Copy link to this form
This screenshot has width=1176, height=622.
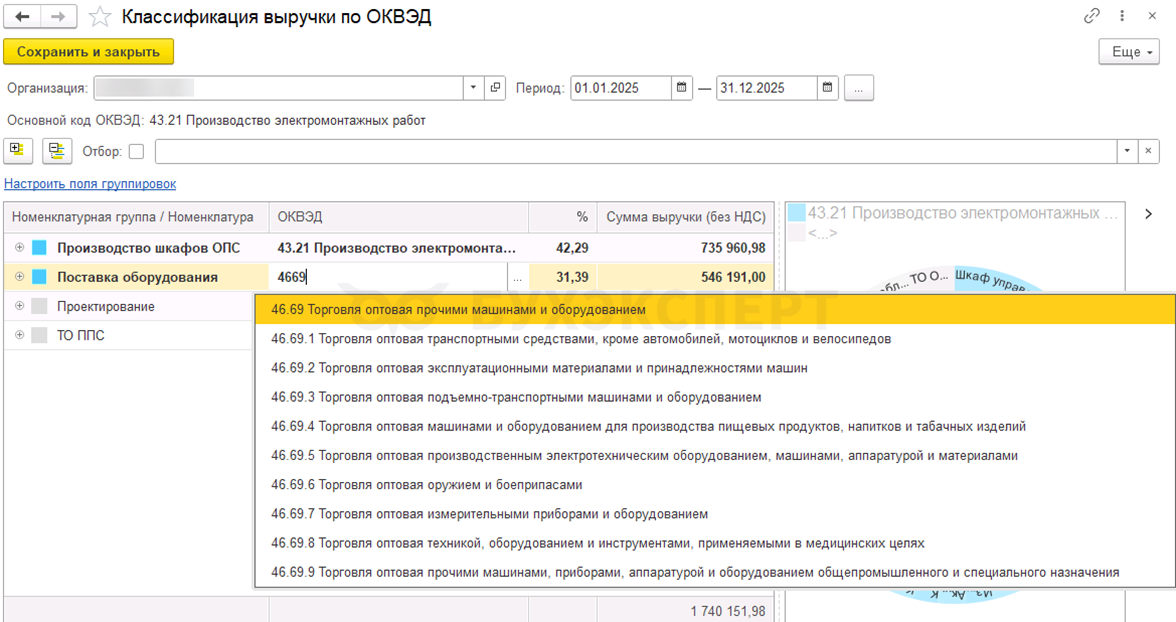point(1092,17)
